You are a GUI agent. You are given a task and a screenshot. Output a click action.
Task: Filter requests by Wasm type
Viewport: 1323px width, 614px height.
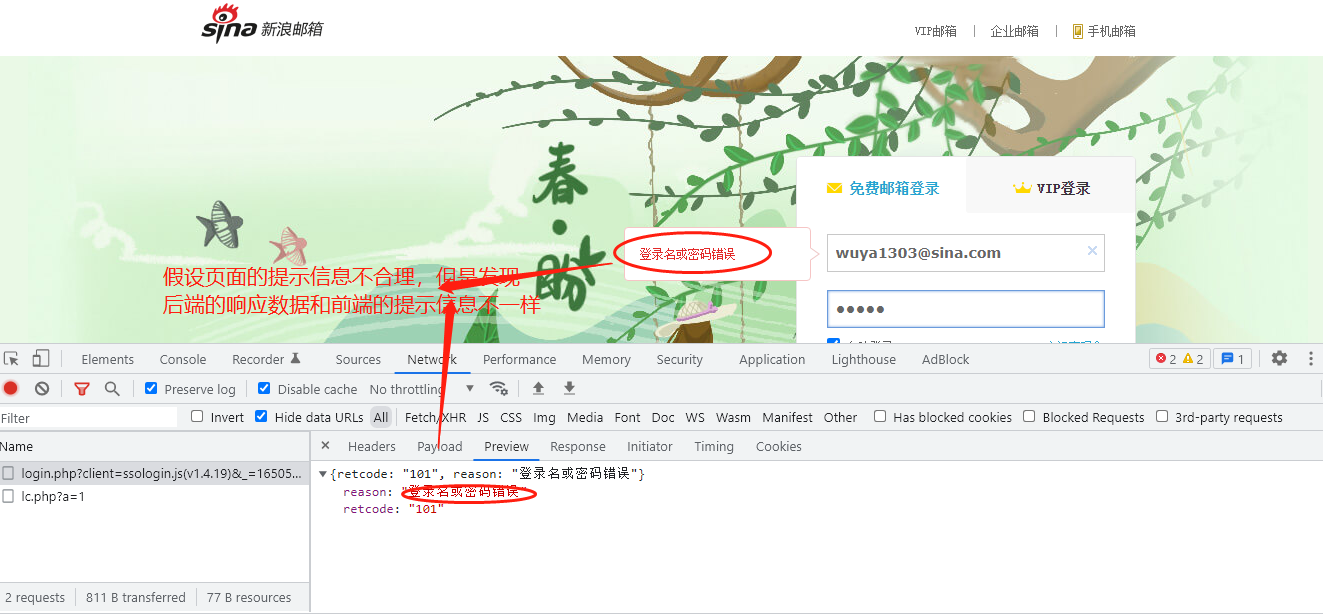(x=733, y=417)
